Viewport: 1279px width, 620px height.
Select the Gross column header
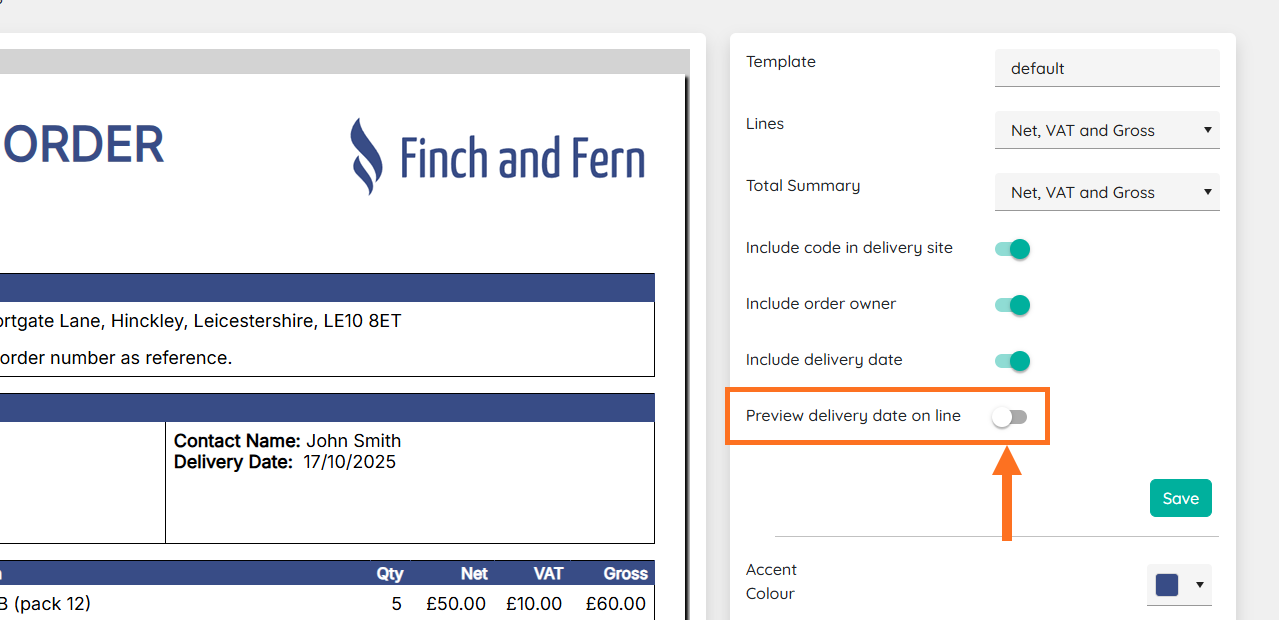click(625, 573)
